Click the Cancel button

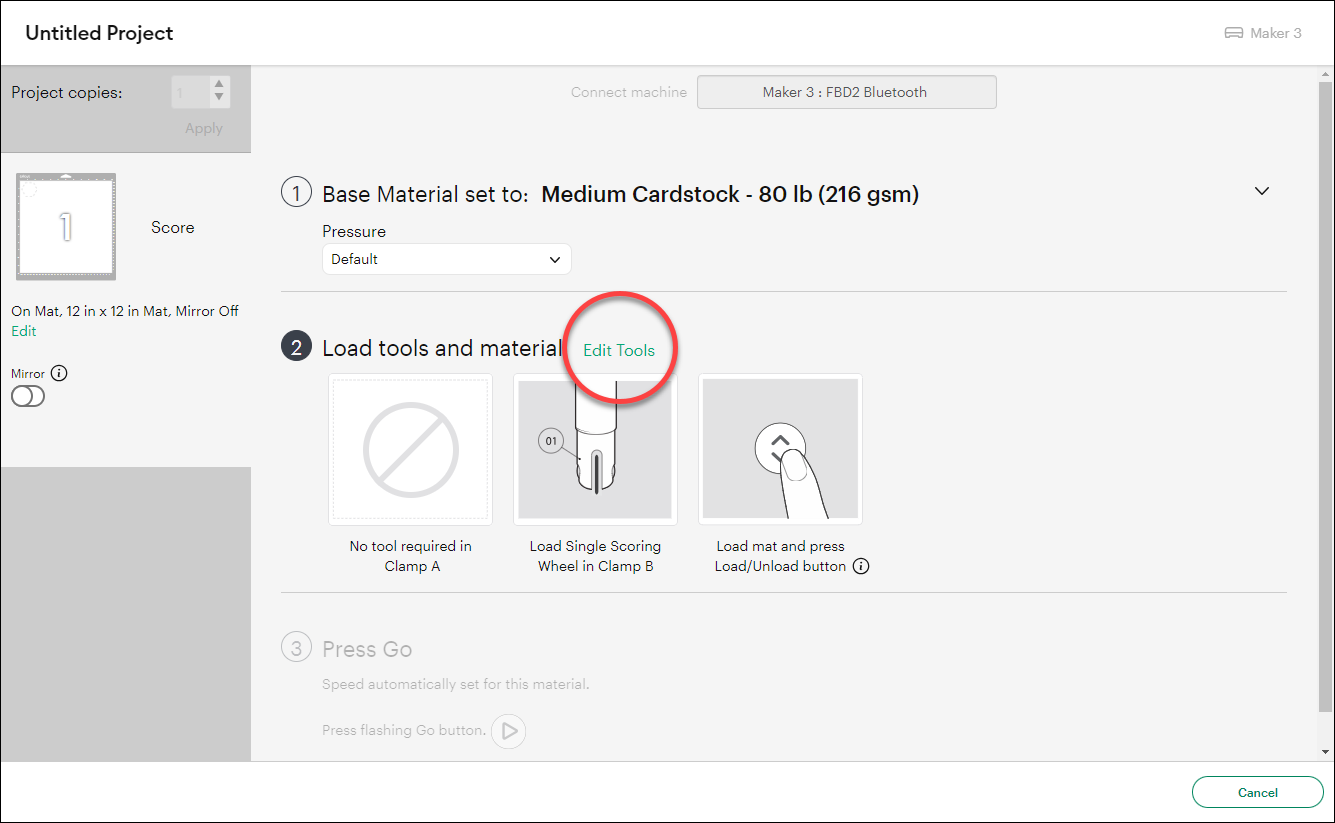pyautogui.click(x=1257, y=792)
